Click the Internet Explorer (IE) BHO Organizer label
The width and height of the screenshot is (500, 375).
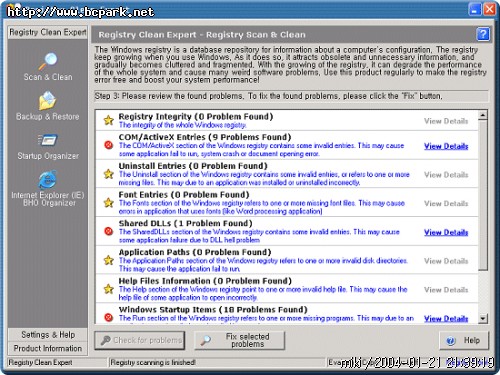48,199
